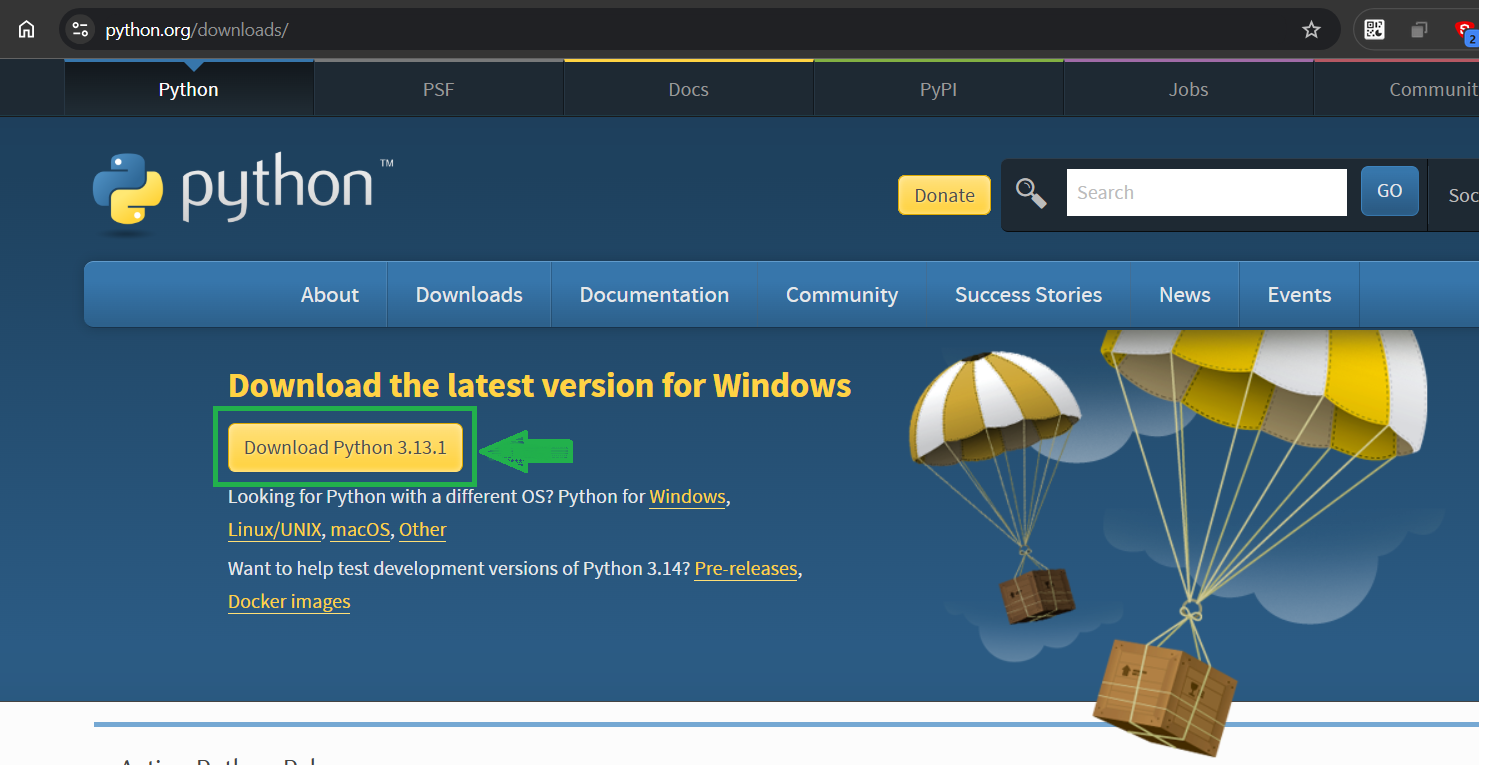Click the Download Python 3.13.1 button
Screen dimensions: 1492x765
pos(345,448)
